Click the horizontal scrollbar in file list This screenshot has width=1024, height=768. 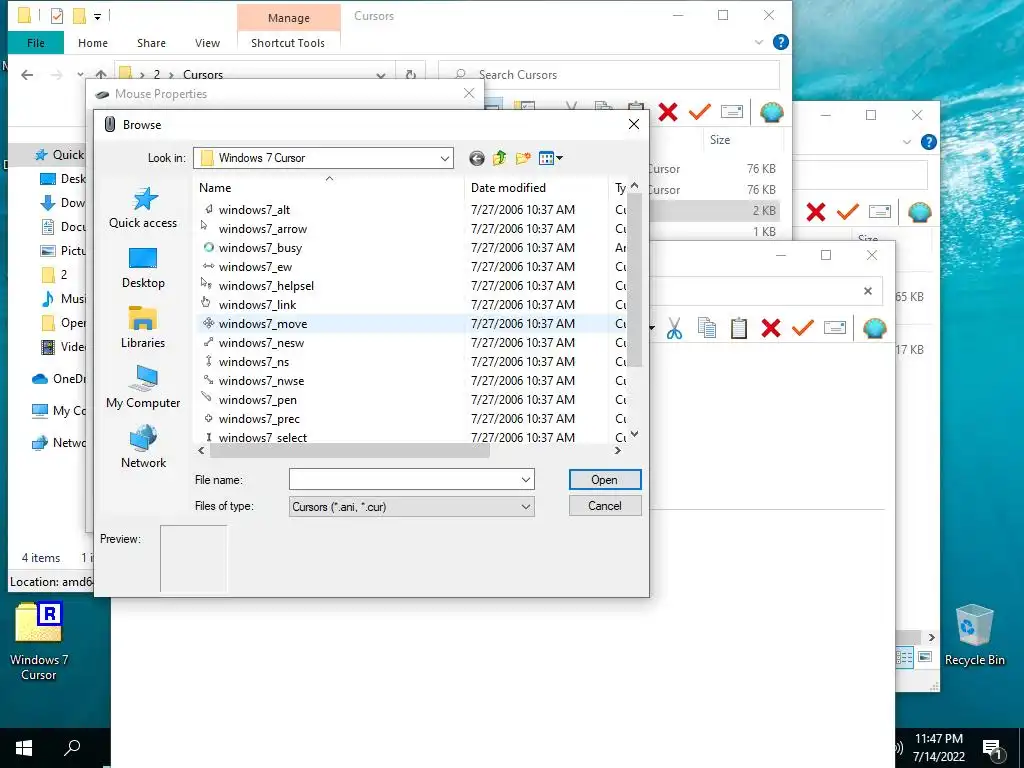coord(349,451)
